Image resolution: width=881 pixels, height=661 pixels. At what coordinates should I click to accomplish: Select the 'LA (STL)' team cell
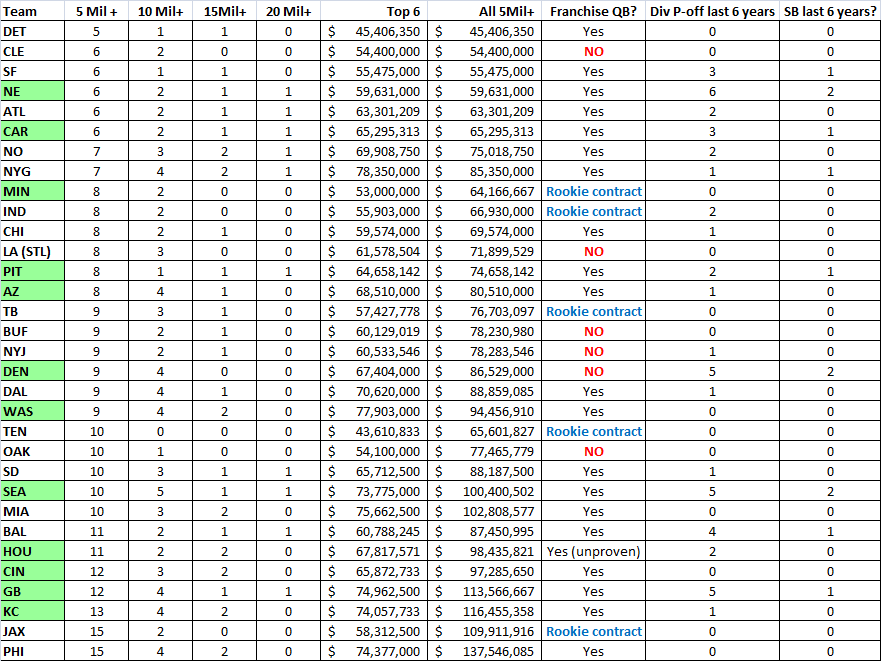32,251
